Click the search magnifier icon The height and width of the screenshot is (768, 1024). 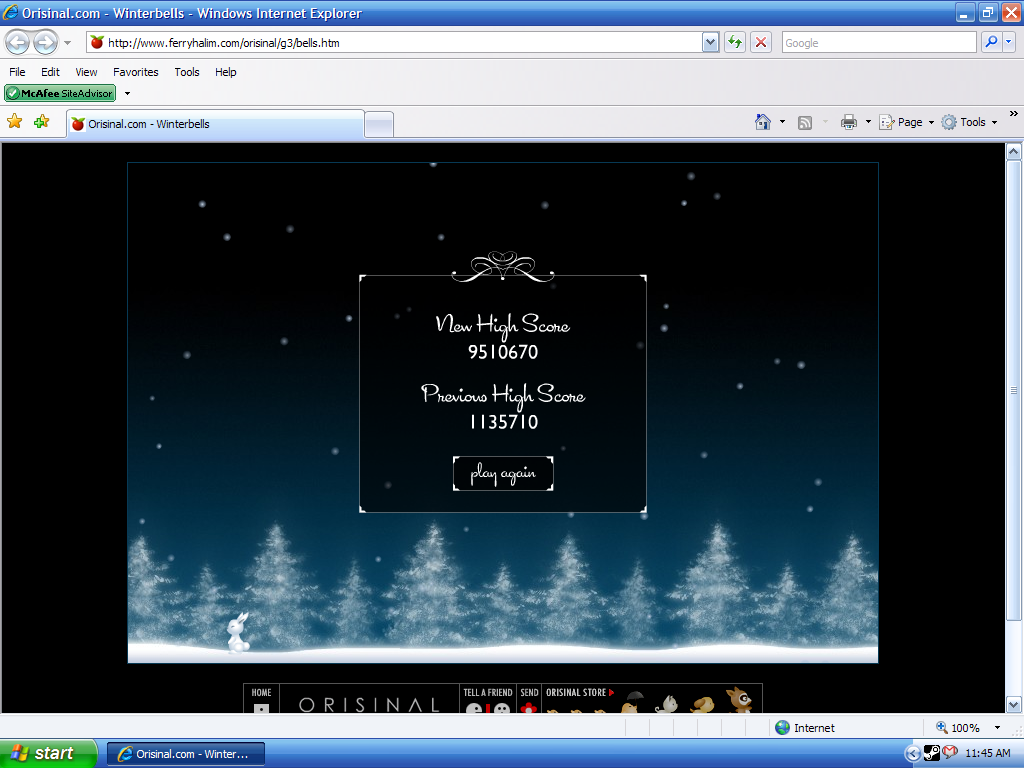990,42
